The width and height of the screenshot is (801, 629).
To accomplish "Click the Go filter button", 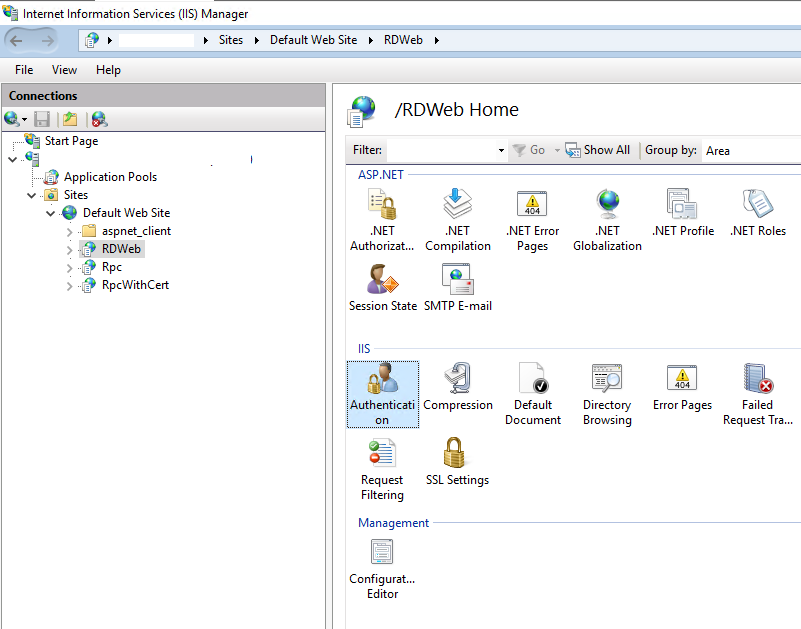I will 530,150.
